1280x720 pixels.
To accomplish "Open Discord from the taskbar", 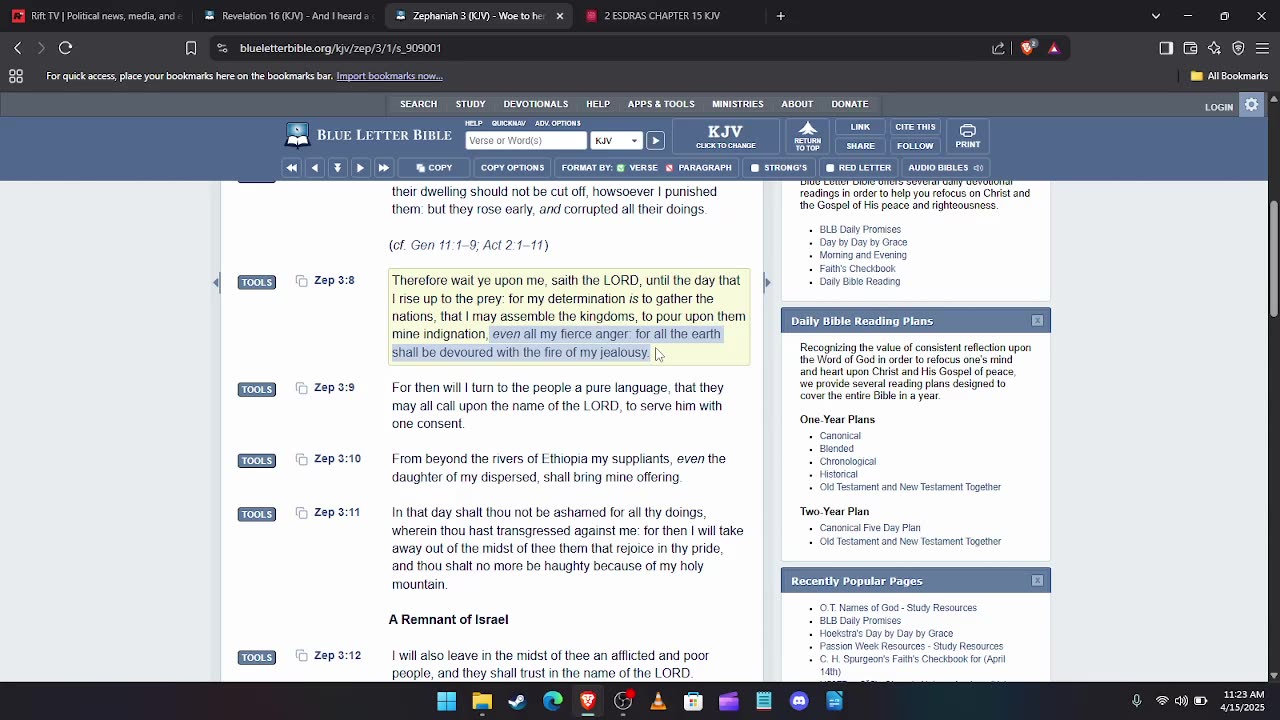I will coord(799,701).
